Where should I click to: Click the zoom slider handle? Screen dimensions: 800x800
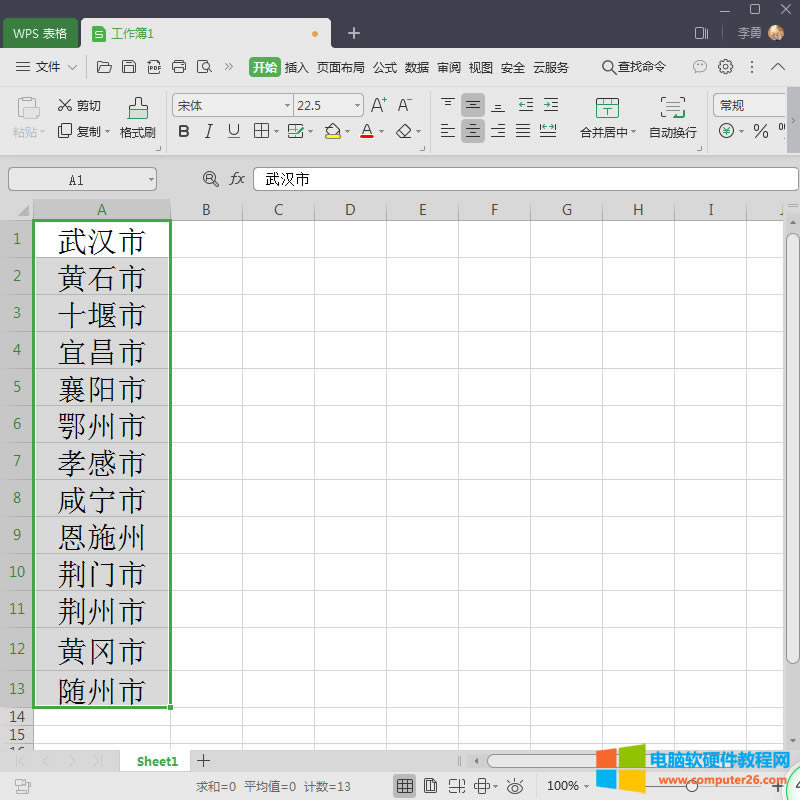pyautogui.click(x=692, y=786)
